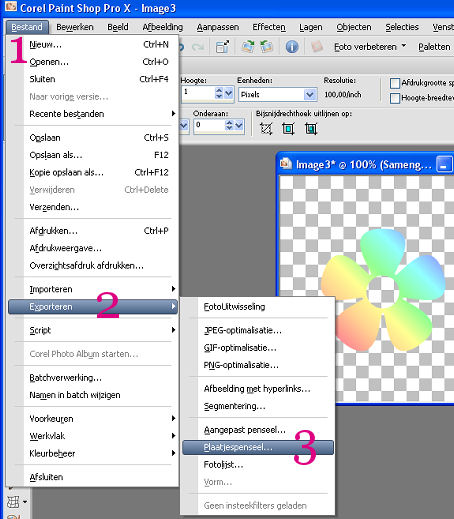Click the greyed-out photo fix icon
454x519 pixels.
click(317, 46)
